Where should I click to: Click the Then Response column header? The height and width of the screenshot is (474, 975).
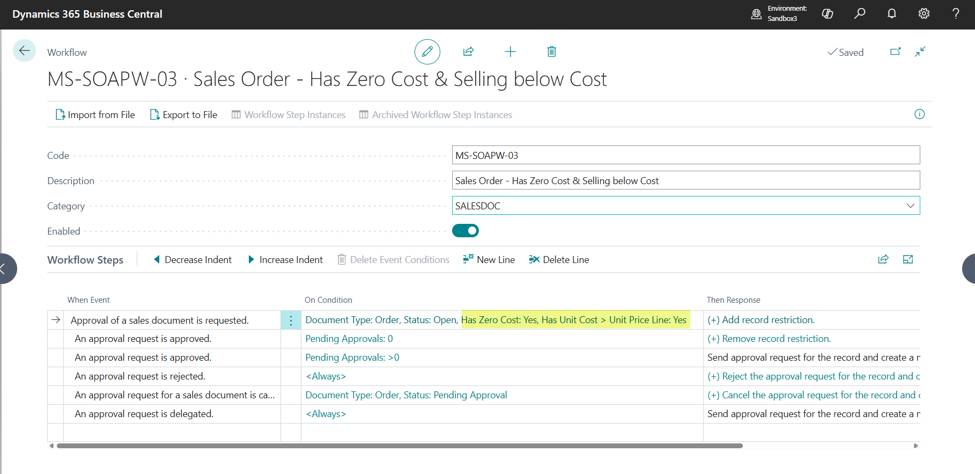point(733,300)
